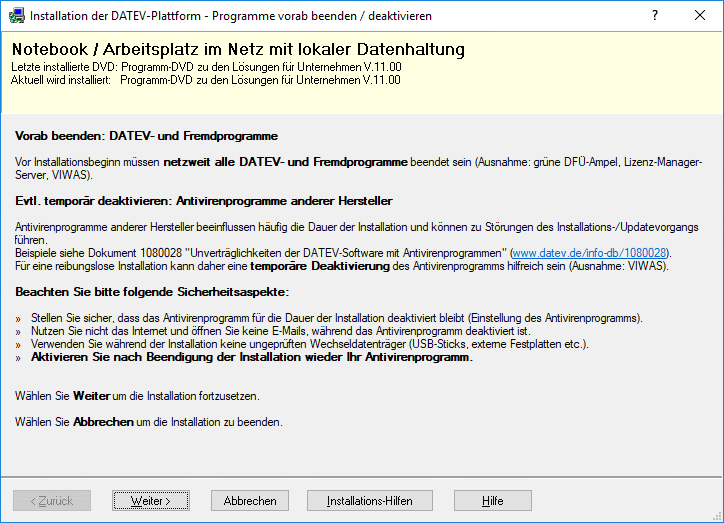Click heading 'Notebook / Arbeitsplatz im Netz mit lokaler Datenhaltung'
Viewport: 724px width, 523px height.
click(x=238, y=49)
